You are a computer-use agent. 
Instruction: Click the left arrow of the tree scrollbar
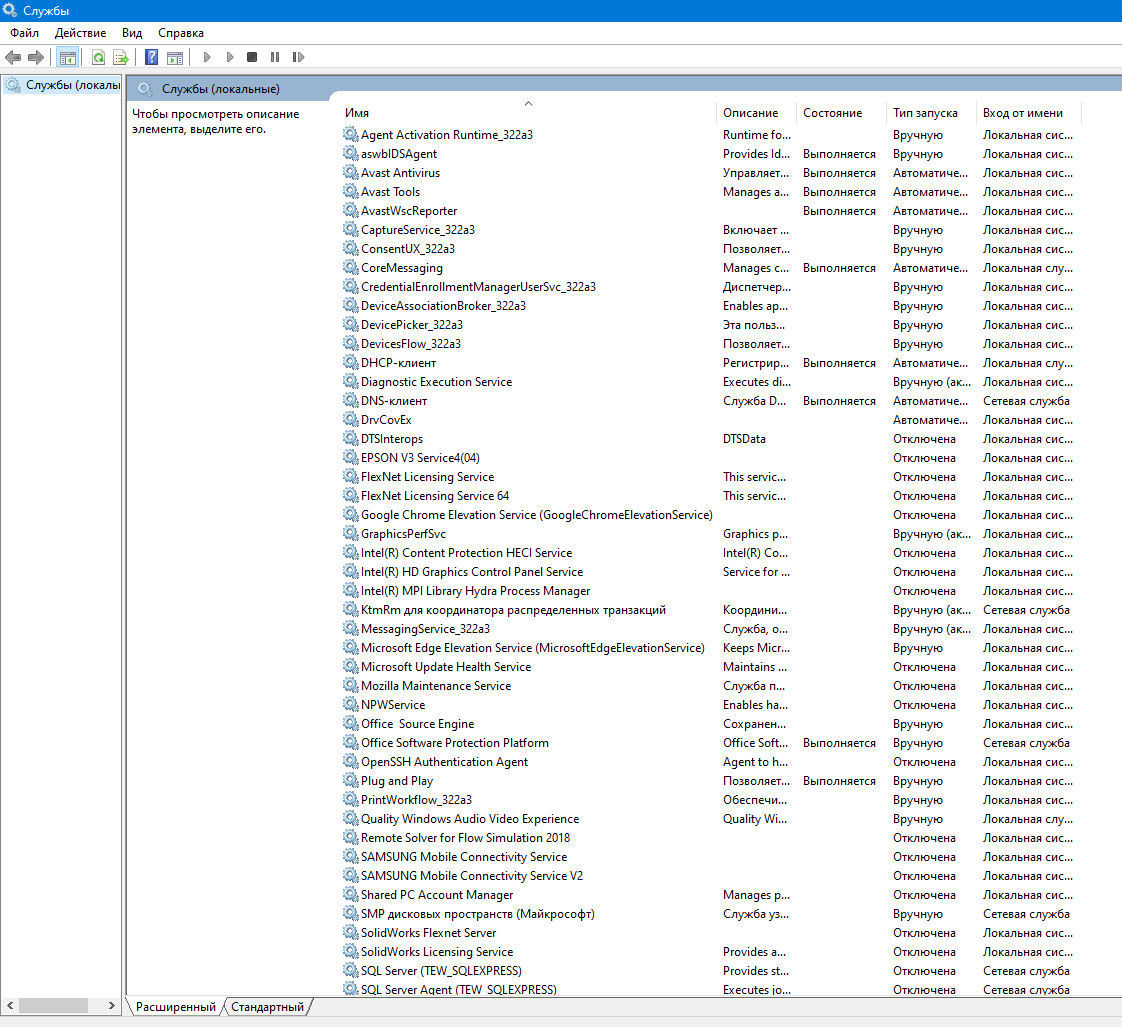(10, 1006)
